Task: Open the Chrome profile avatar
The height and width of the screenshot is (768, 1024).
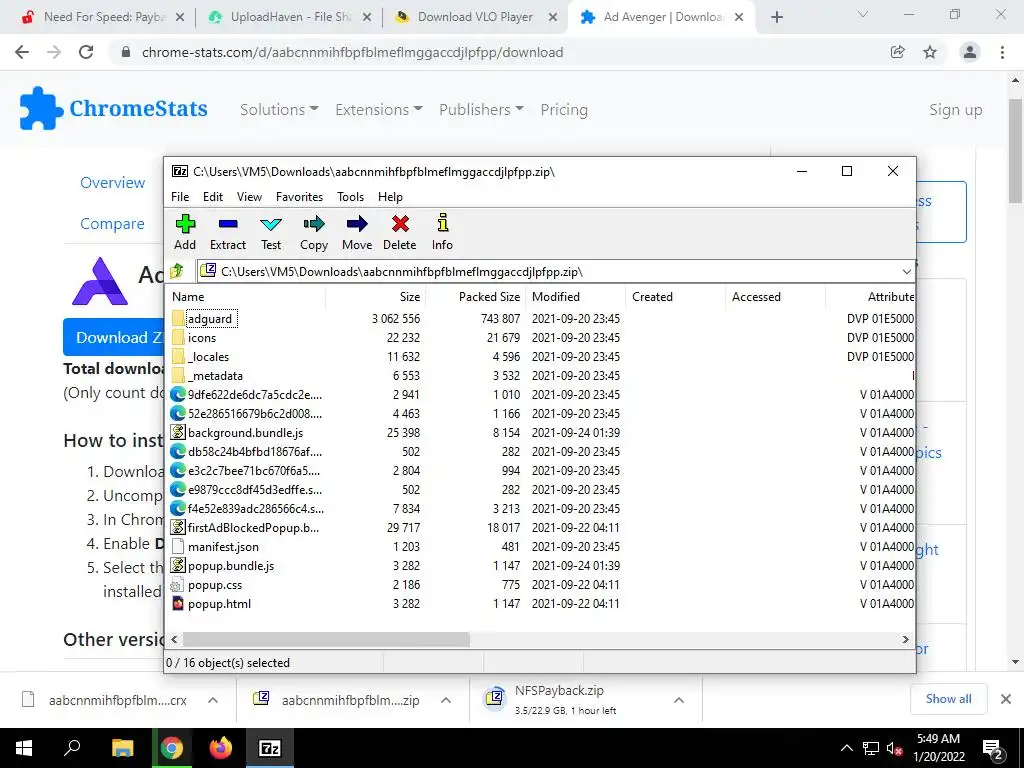Action: pyautogui.click(x=970, y=52)
